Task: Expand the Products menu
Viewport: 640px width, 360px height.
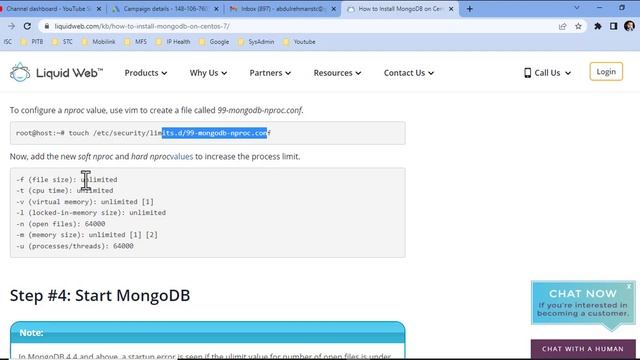Action: (146, 73)
